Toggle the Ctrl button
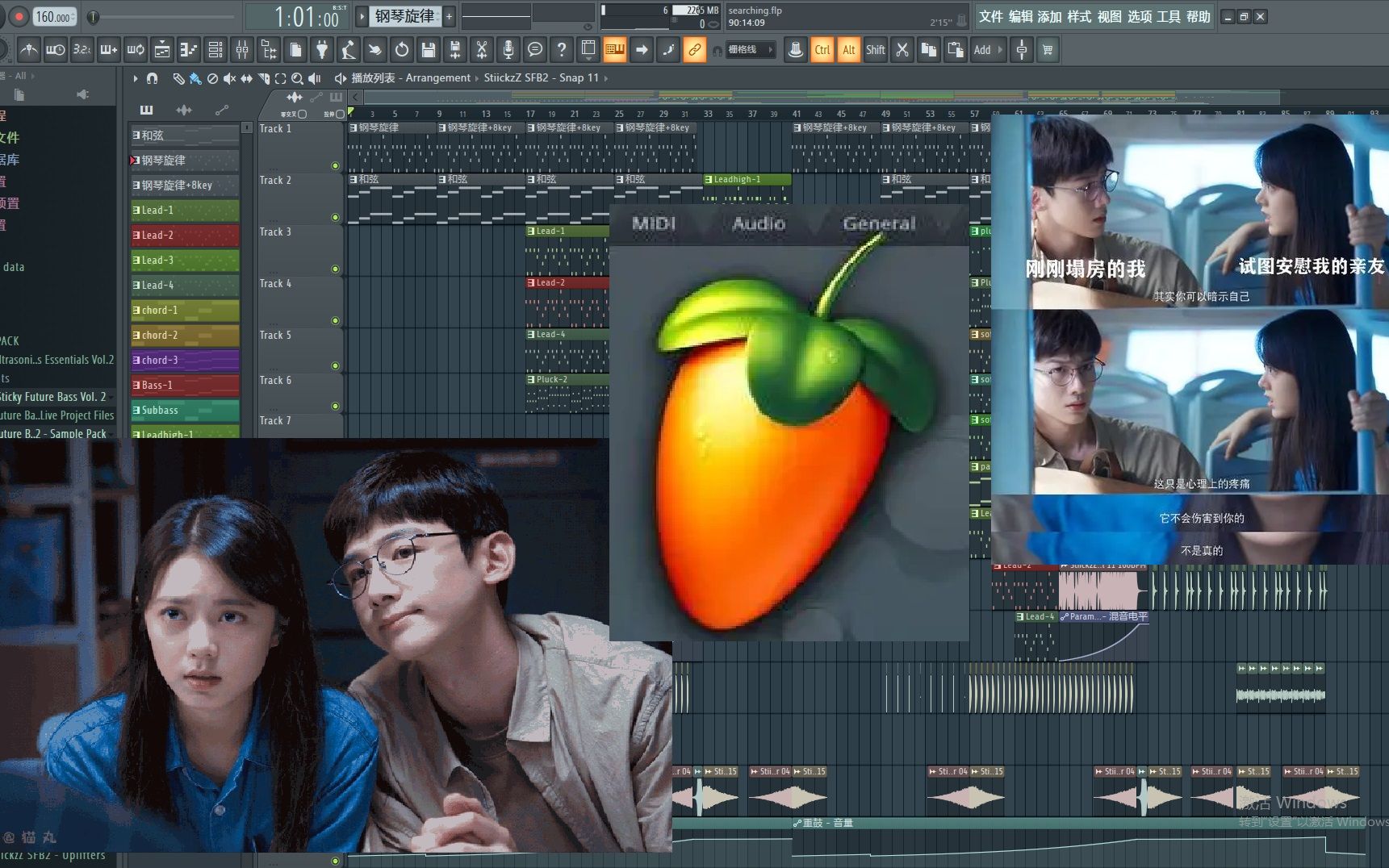 point(822,50)
